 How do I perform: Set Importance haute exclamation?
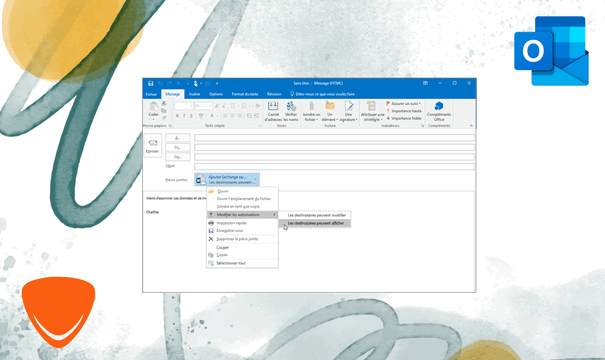(x=388, y=111)
